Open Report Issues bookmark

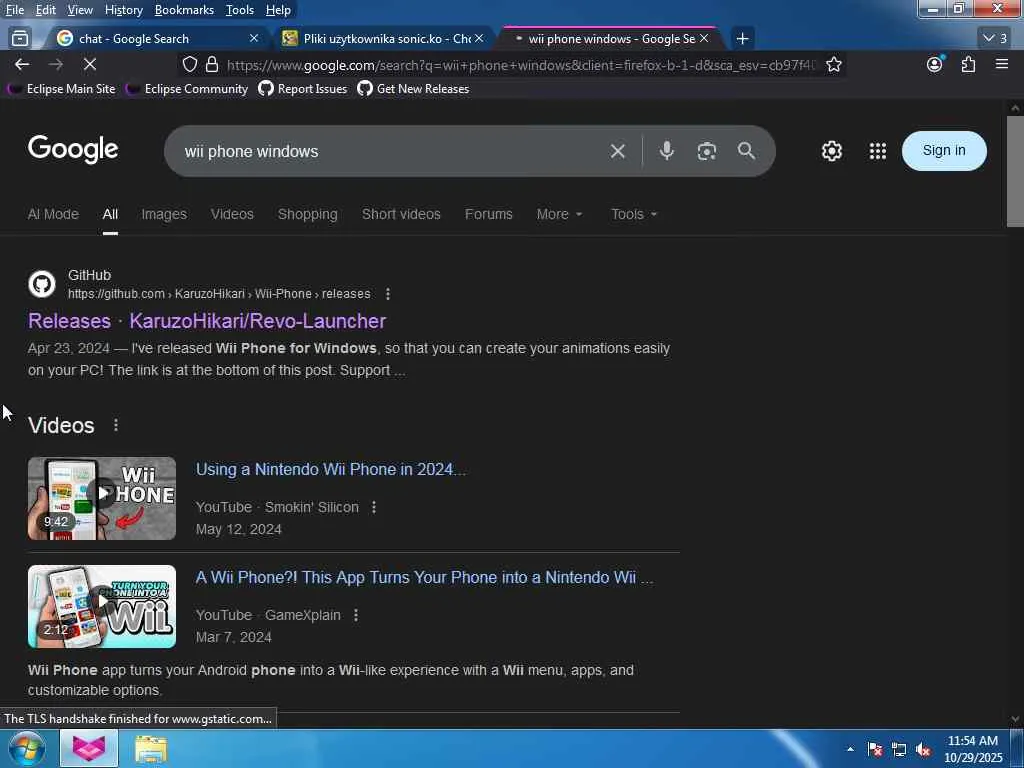click(303, 89)
